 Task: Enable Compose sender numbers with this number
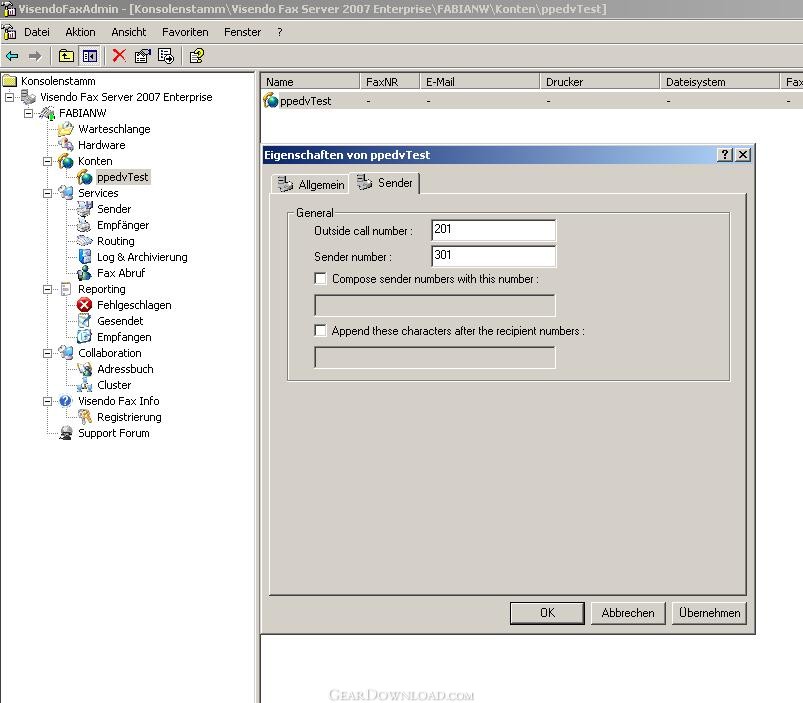(x=320, y=279)
